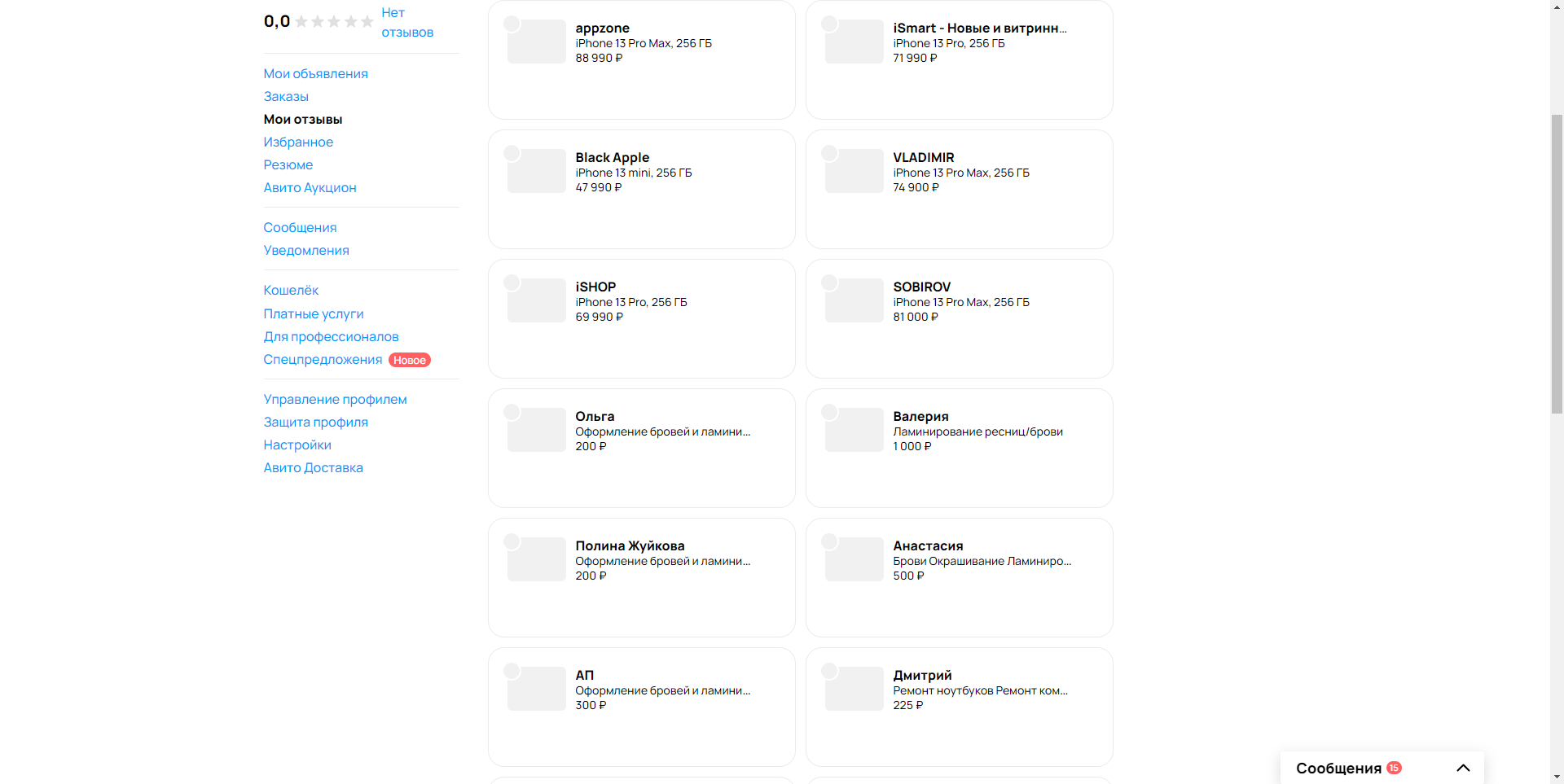
Task: Open the VLADIMIR seller avatar
Action: (x=829, y=153)
